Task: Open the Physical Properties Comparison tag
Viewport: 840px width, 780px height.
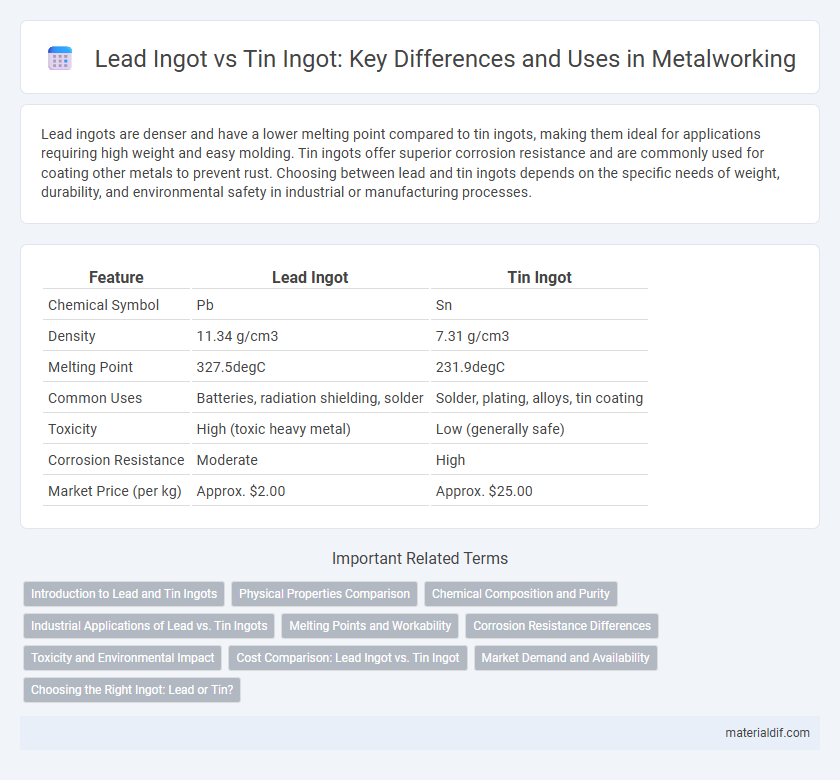Action: tap(324, 594)
